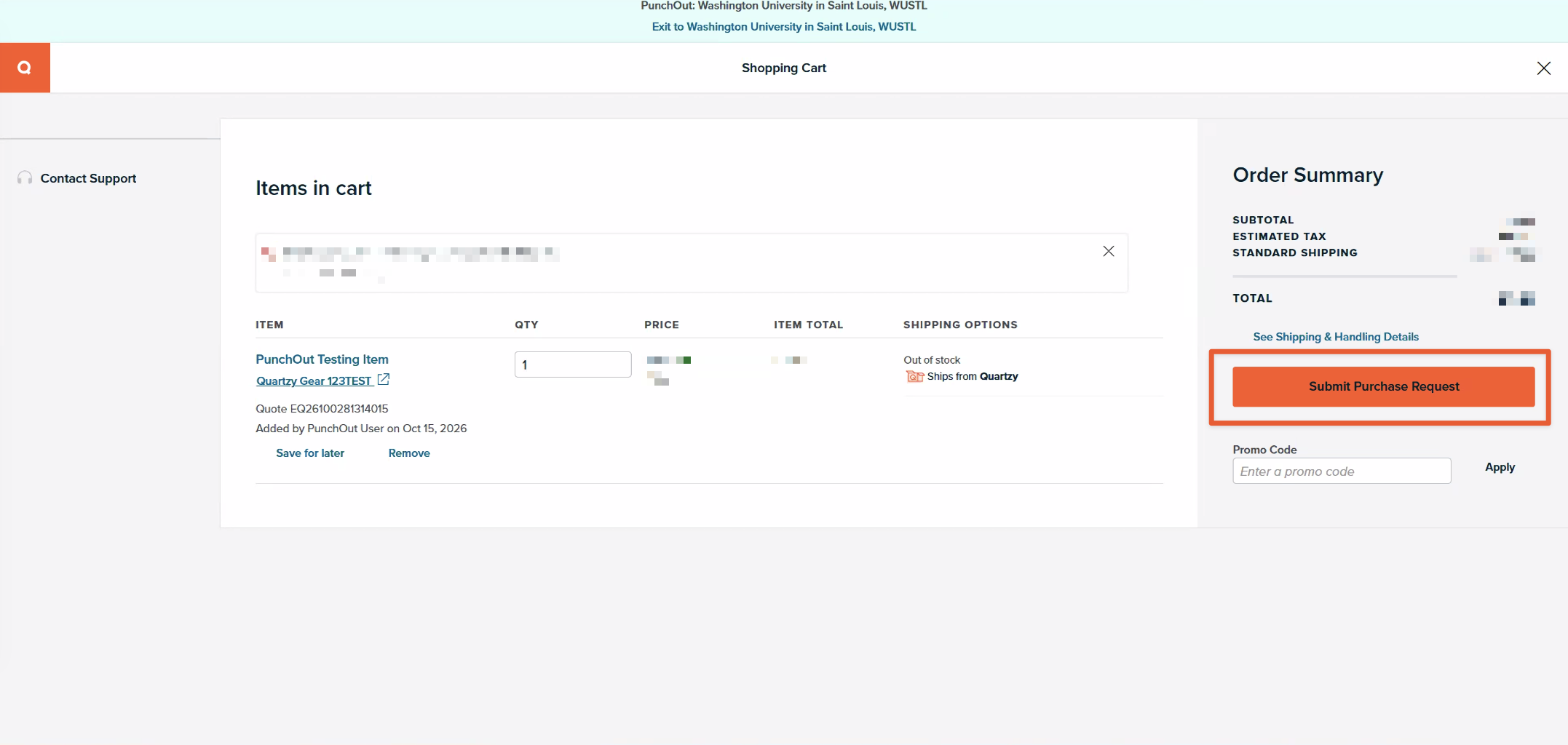Close the Shopping Cart with the X icon
This screenshot has width=1568, height=745.
coord(1543,68)
